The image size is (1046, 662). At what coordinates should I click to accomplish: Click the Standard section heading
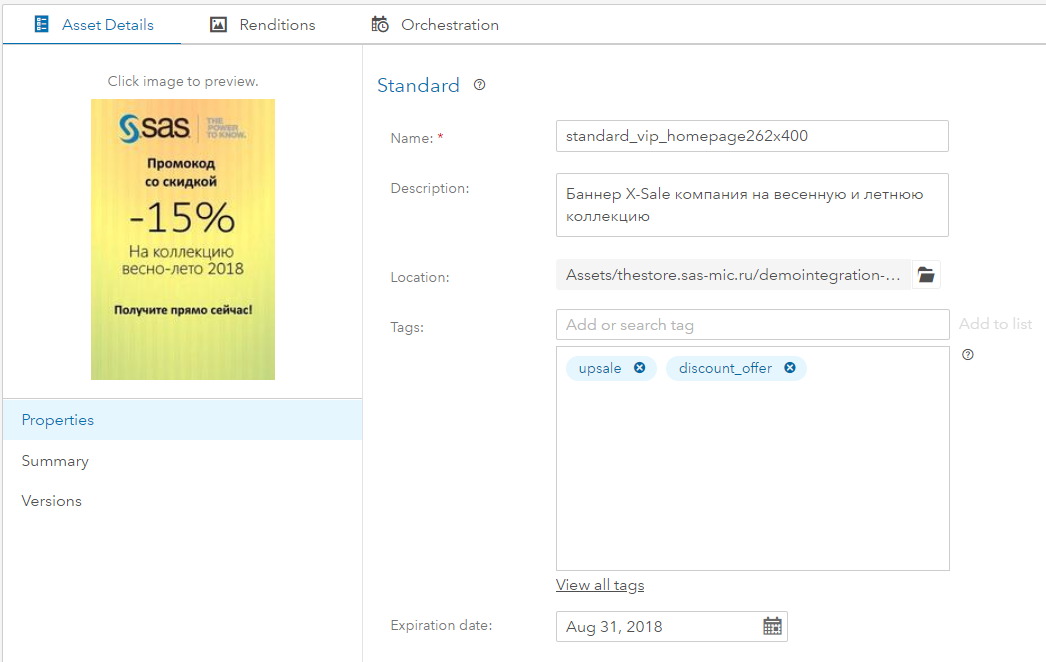coord(418,85)
